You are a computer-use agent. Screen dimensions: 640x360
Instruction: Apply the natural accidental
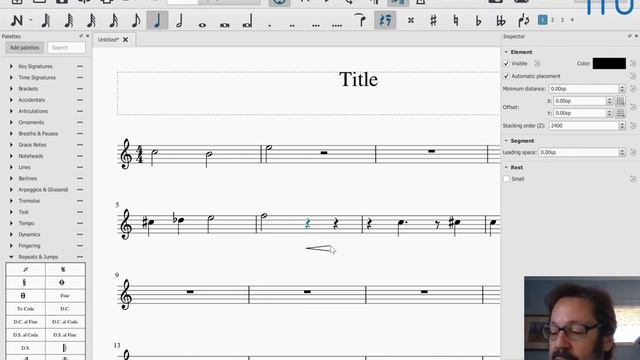(x=456, y=20)
